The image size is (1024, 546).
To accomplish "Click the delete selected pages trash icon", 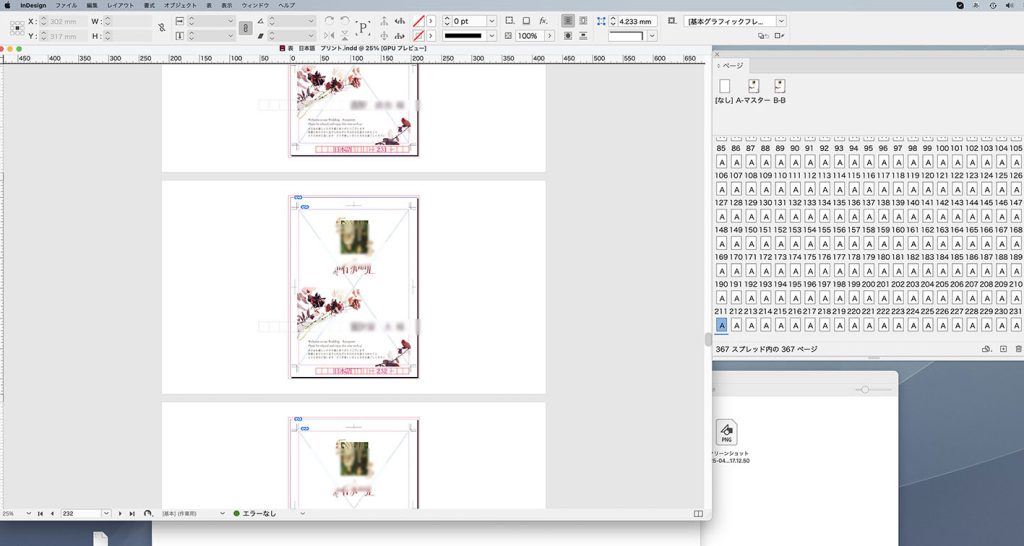I will coord(1019,349).
